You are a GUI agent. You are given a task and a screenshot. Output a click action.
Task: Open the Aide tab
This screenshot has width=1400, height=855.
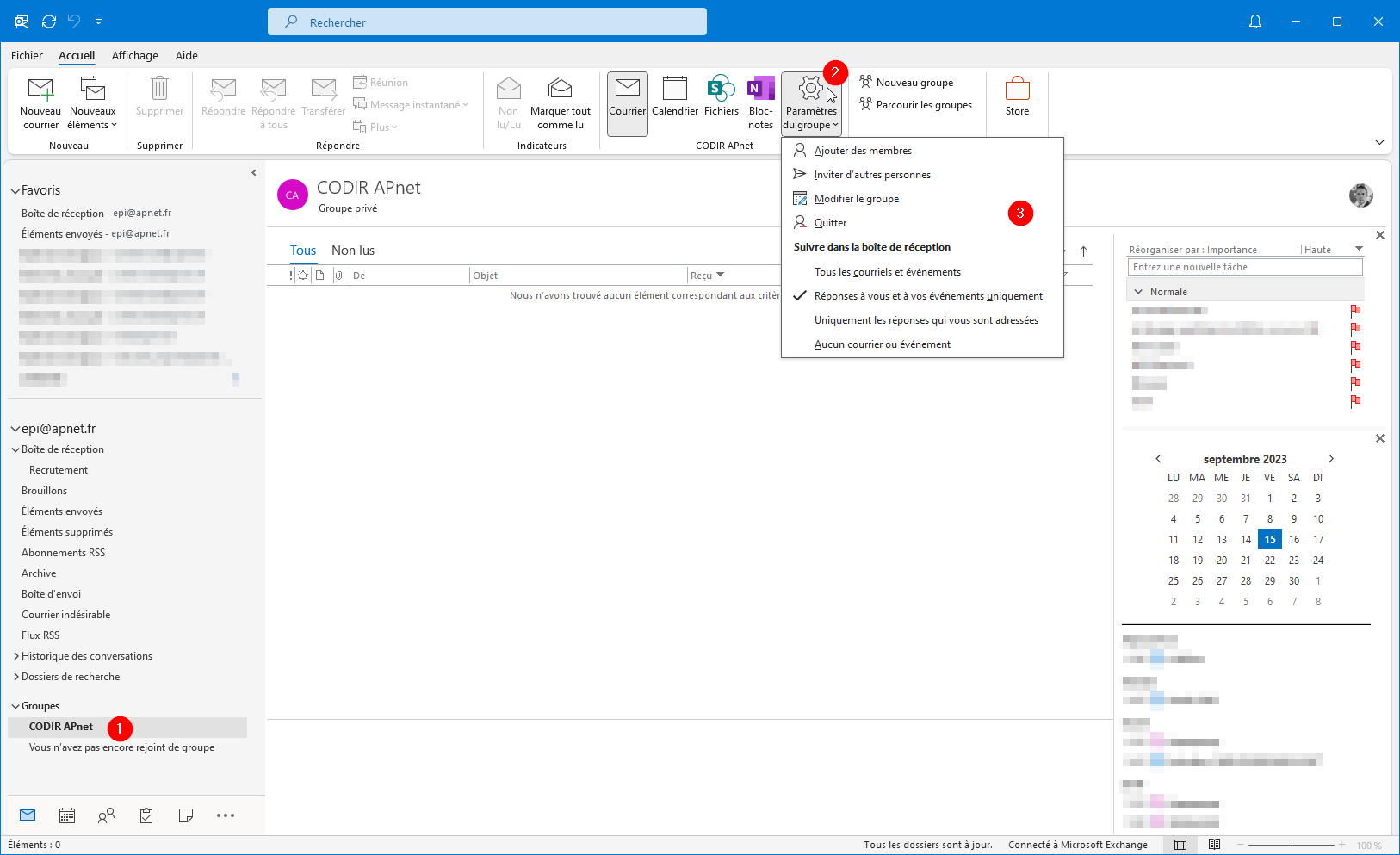click(187, 55)
